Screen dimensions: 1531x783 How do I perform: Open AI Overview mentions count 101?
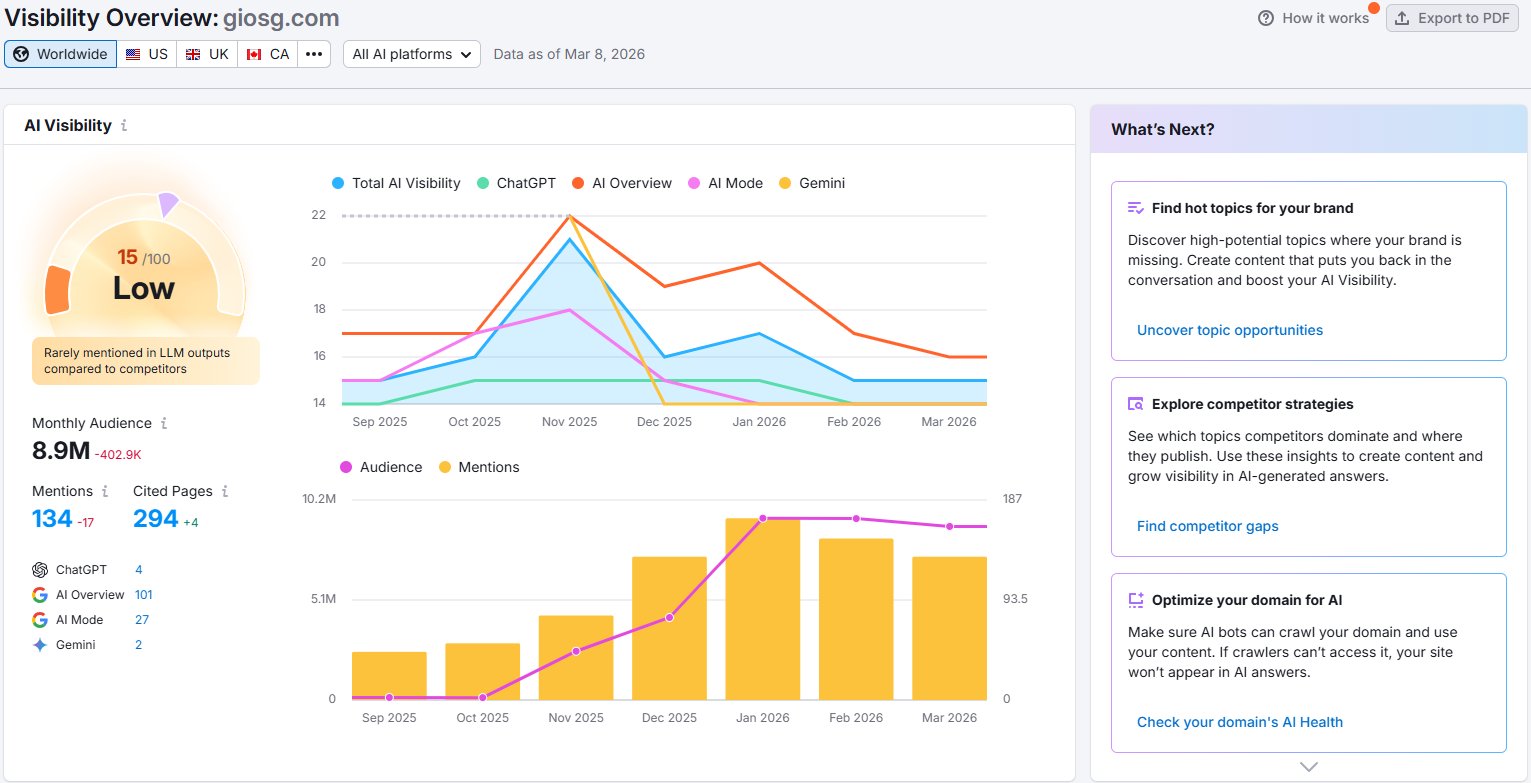pyautogui.click(x=144, y=595)
